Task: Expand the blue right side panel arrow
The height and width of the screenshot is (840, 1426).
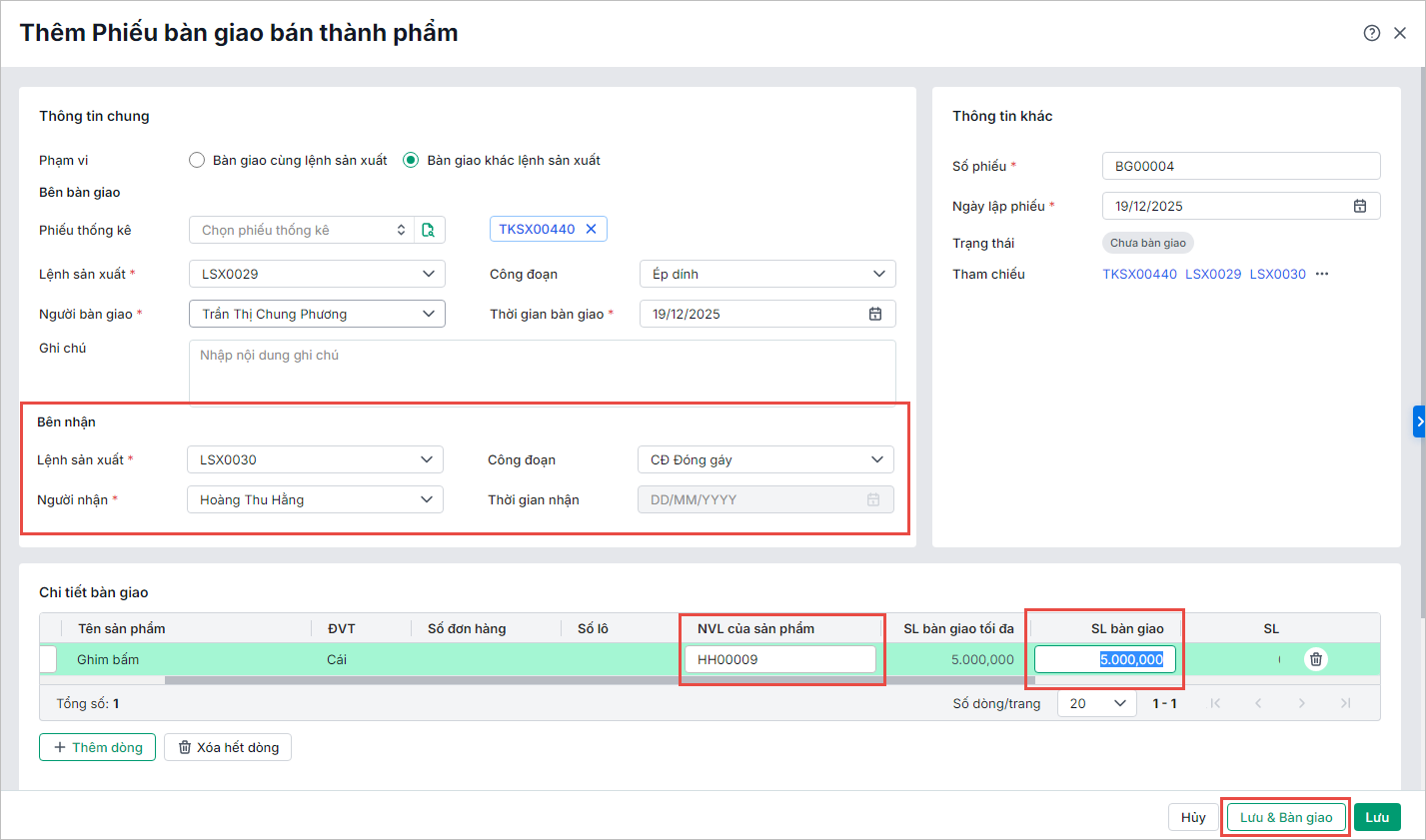Action: [x=1419, y=421]
